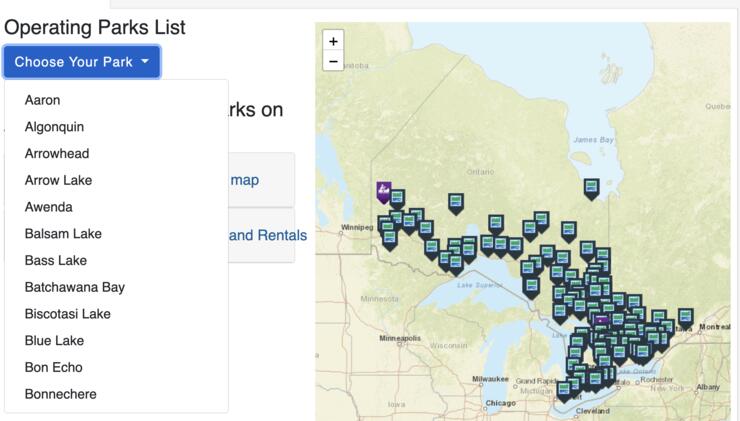Select Aaron from the park list
This screenshot has height=421, width=740.
coord(42,100)
